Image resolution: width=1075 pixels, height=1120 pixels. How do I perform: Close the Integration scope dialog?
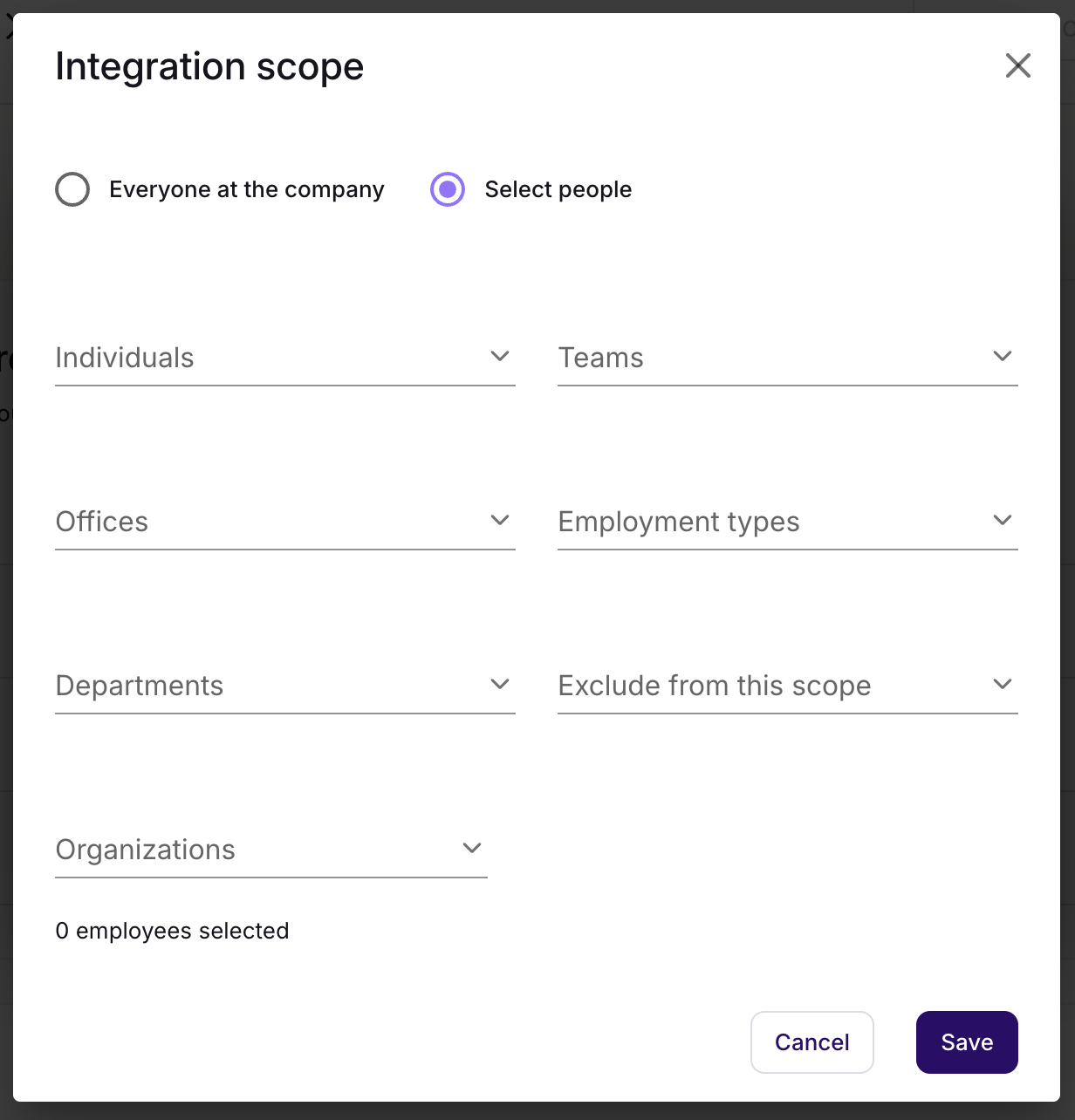(1017, 65)
